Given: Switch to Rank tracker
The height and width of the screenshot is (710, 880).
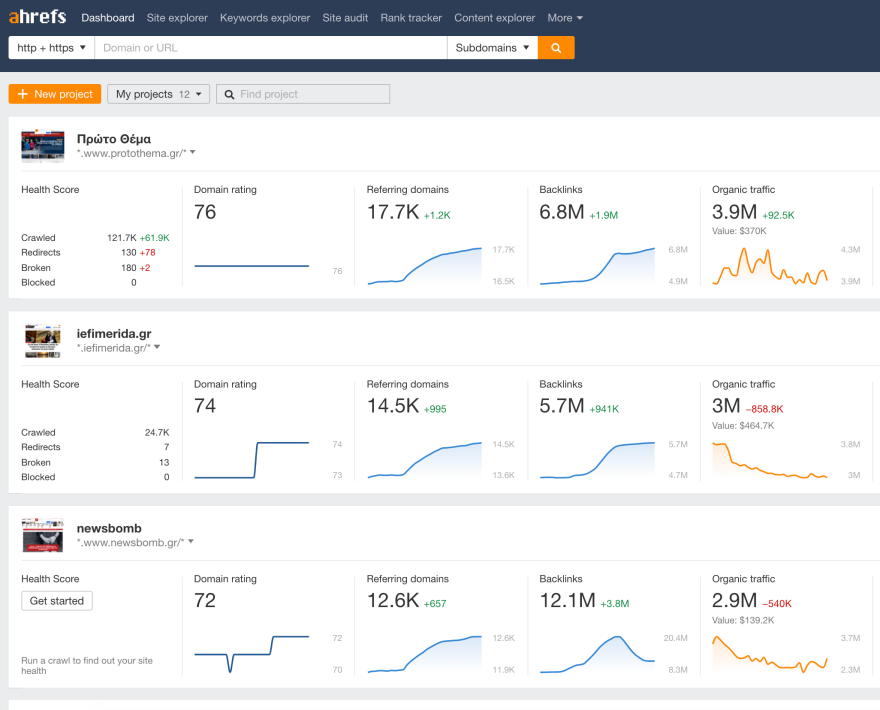Looking at the screenshot, I should pyautogui.click(x=413, y=18).
